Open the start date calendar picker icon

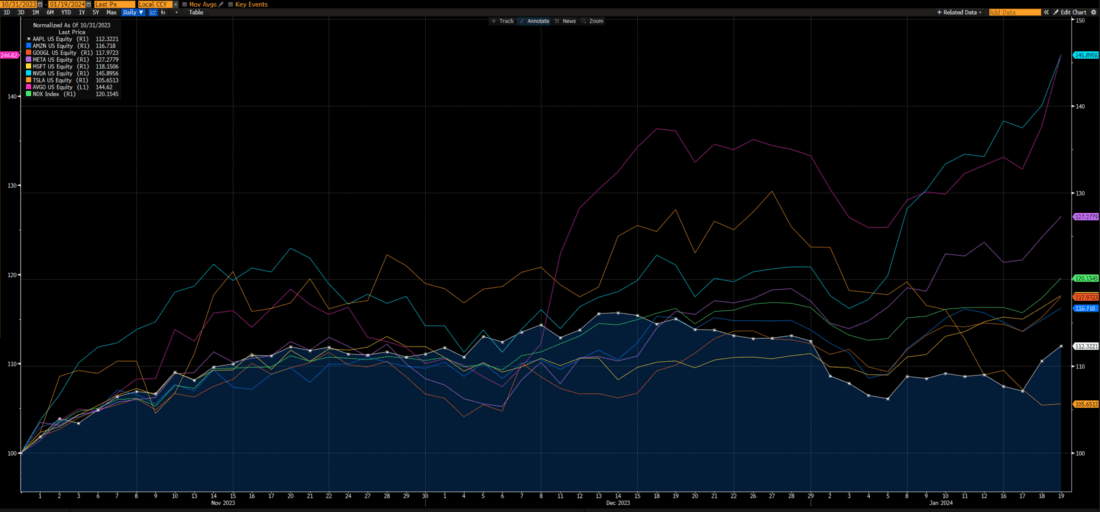tap(41, 4)
